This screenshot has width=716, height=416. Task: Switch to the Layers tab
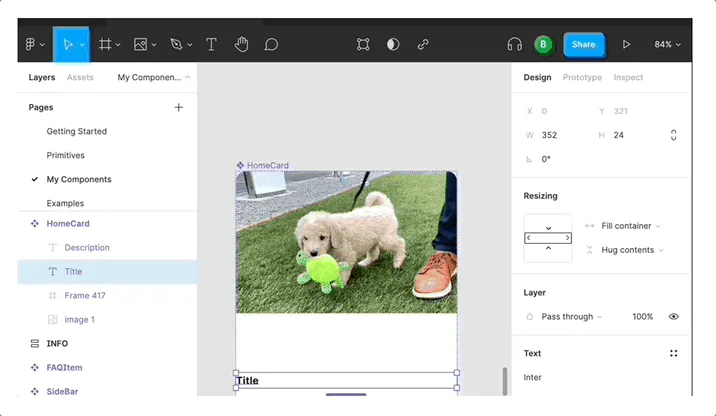(x=42, y=77)
